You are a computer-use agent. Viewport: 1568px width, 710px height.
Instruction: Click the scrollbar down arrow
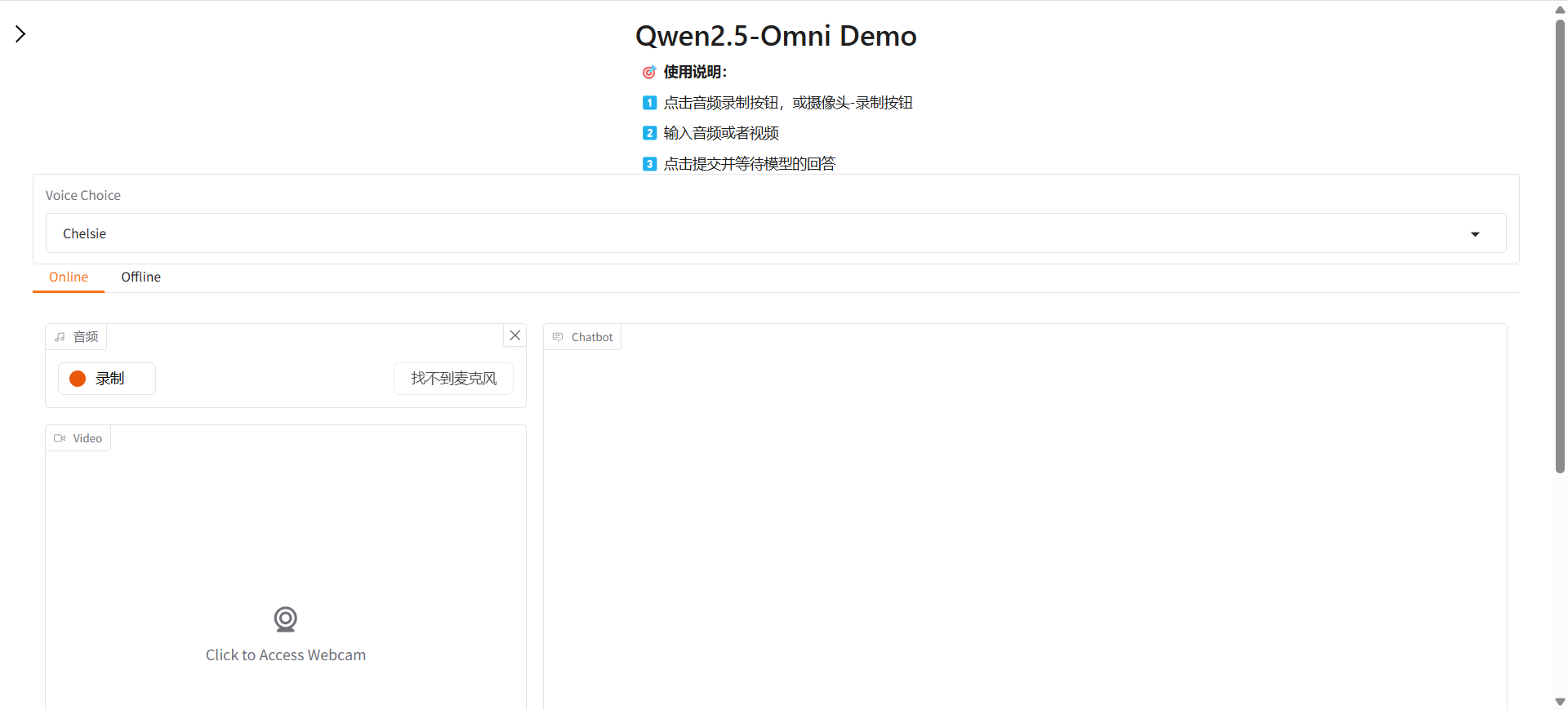point(1560,702)
